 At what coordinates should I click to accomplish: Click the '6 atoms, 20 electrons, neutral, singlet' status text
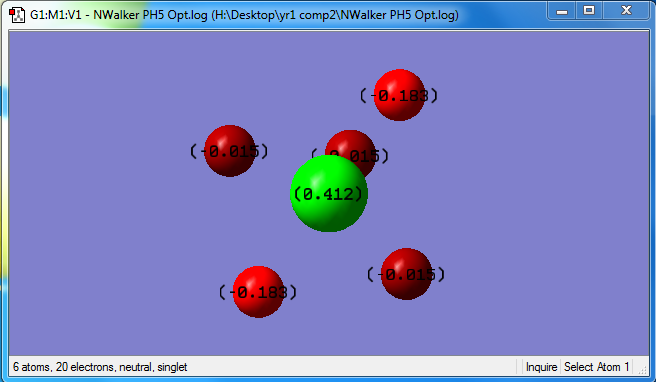(100, 367)
